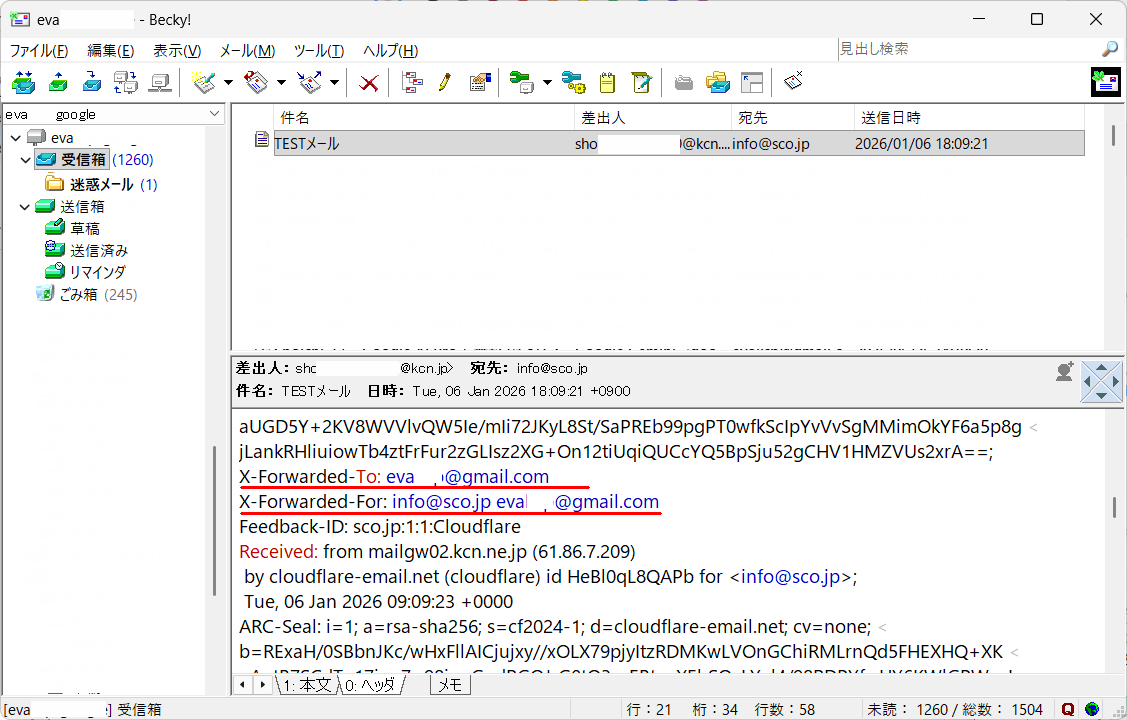
Task: Delete TESTメール using the red X icon
Action: click(368, 82)
